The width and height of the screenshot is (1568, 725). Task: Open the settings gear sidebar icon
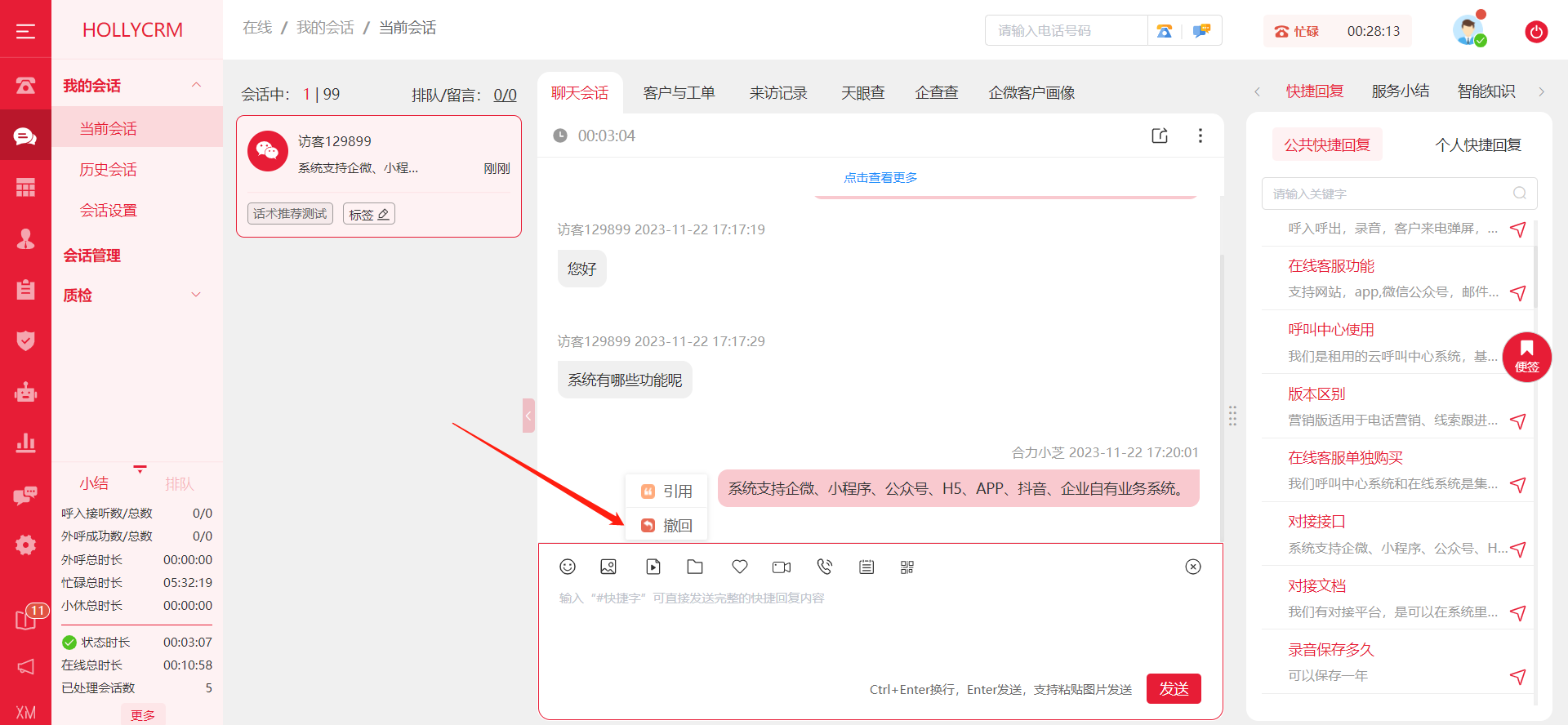(x=25, y=545)
